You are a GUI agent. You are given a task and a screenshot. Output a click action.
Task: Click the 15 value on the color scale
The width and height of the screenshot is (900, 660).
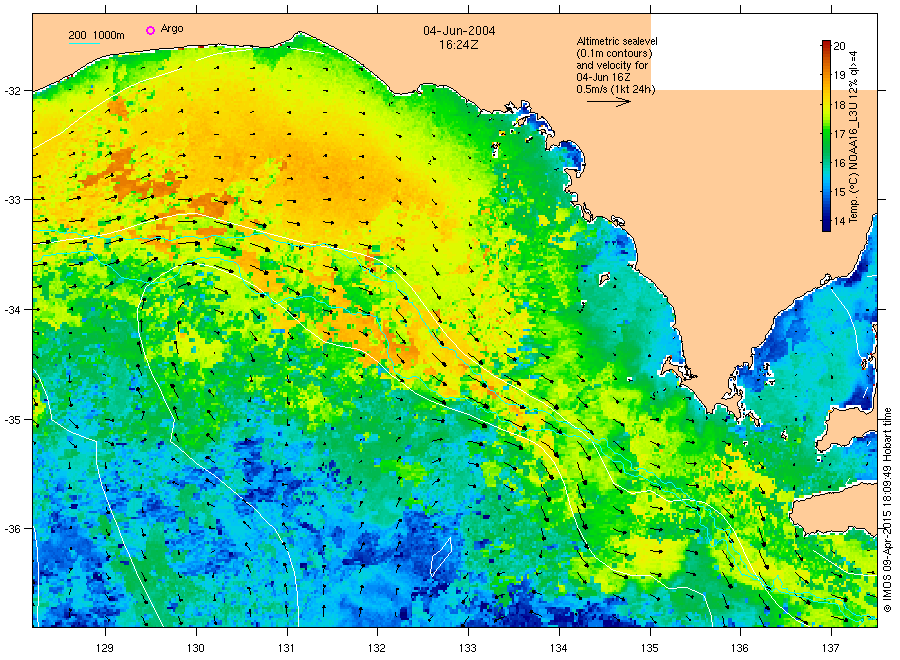pos(839,192)
